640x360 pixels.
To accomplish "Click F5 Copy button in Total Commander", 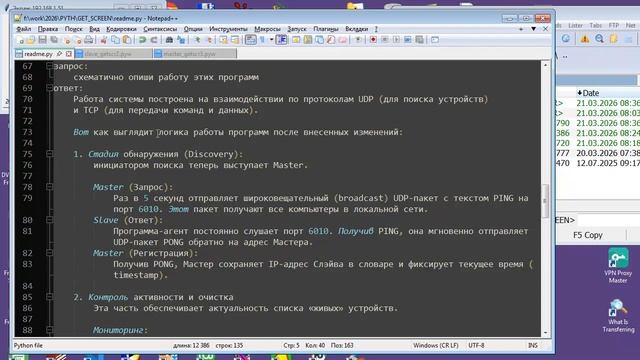I will (588, 235).
